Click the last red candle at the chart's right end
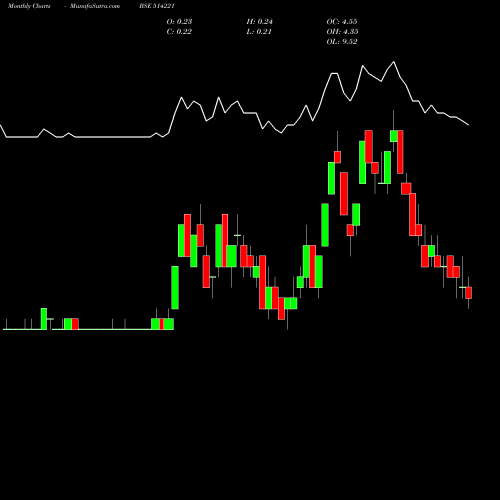Viewport: 500px width, 500px height. [469, 293]
